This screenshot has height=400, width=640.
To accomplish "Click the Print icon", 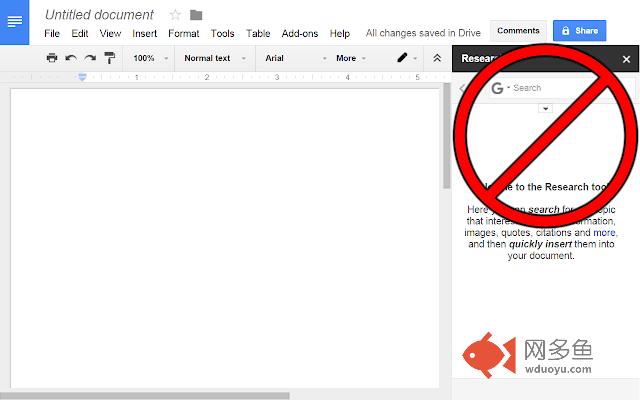I will (x=52, y=58).
